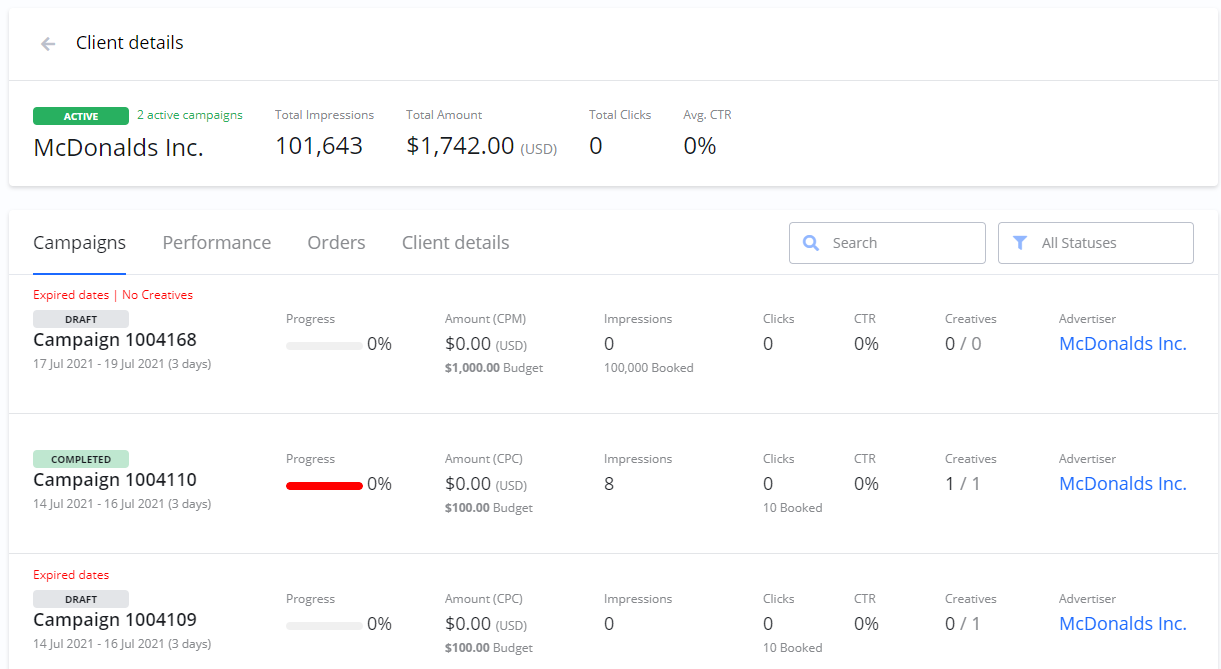The height and width of the screenshot is (669, 1221).
Task: Open the Orders tab
Action: point(336,243)
